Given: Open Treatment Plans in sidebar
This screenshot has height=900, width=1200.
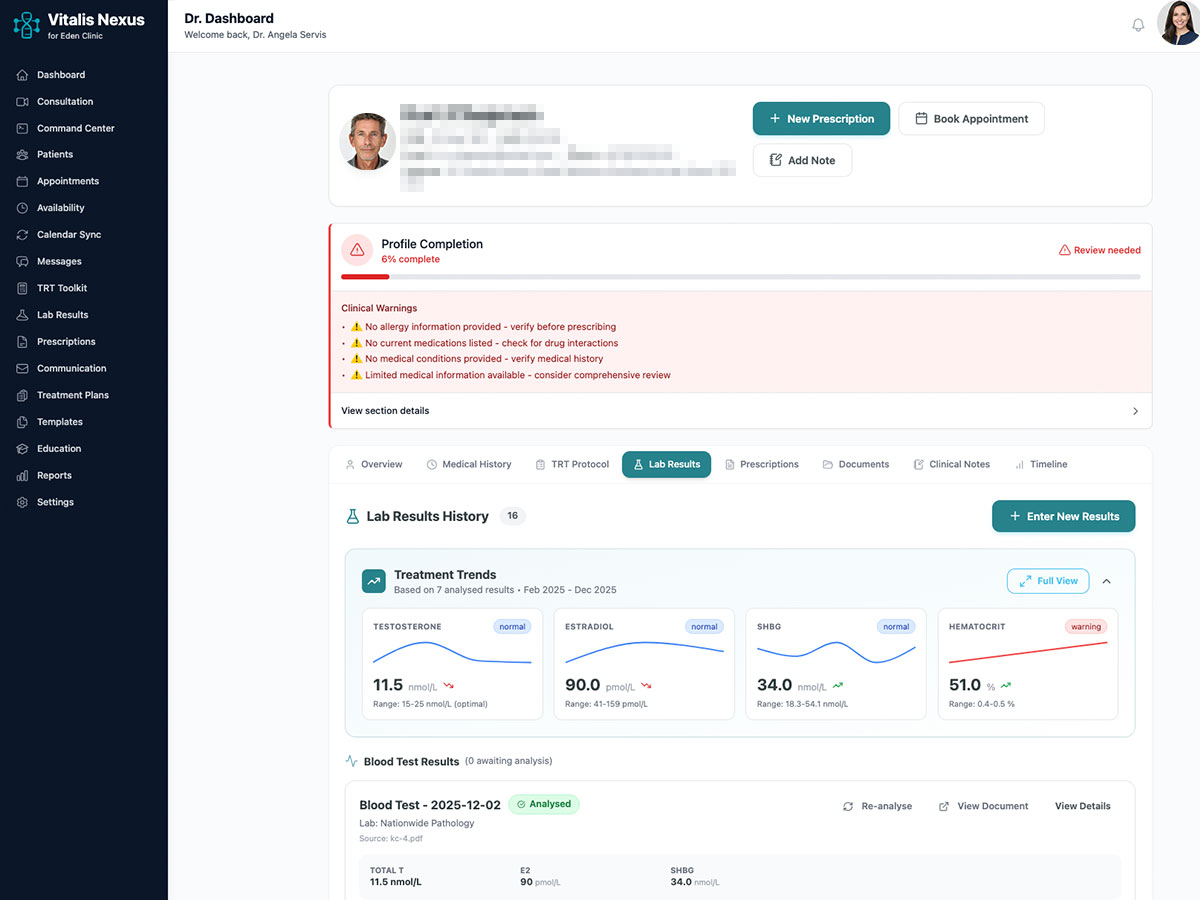Looking at the screenshot, I should click(72, 395).
